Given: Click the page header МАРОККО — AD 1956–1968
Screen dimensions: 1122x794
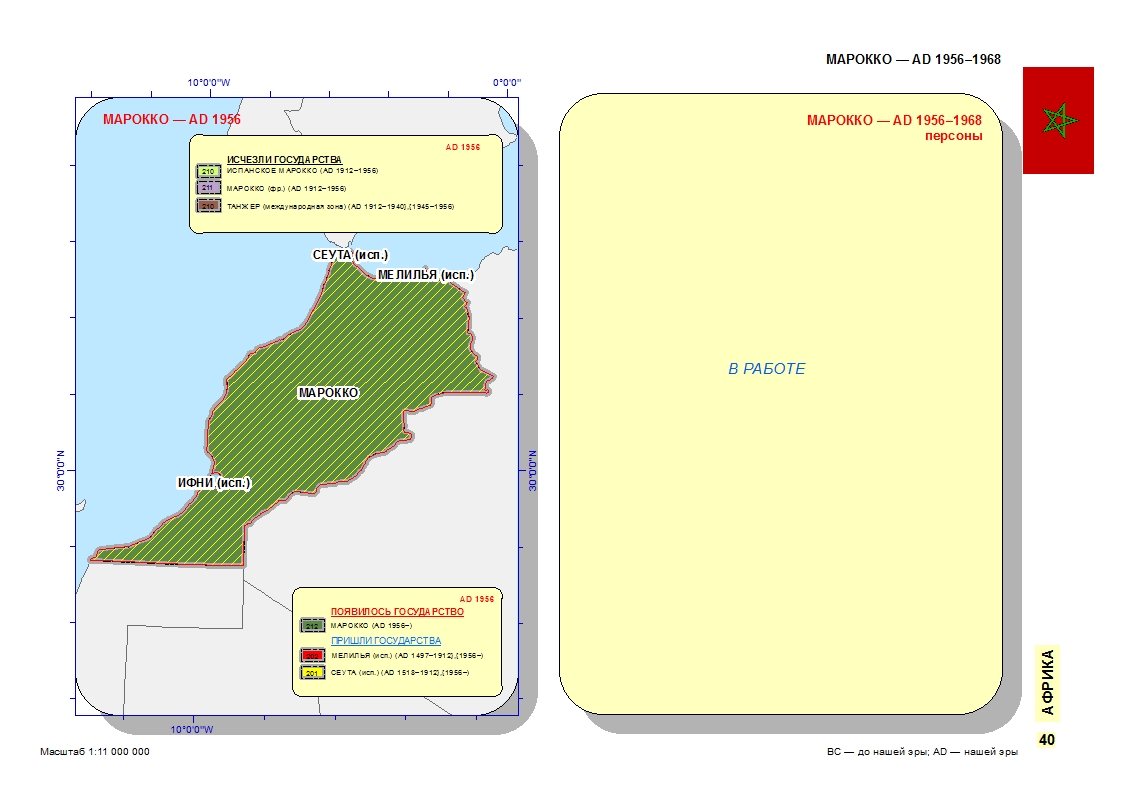Looking at the screenshot, I should (x=913, y=59).
